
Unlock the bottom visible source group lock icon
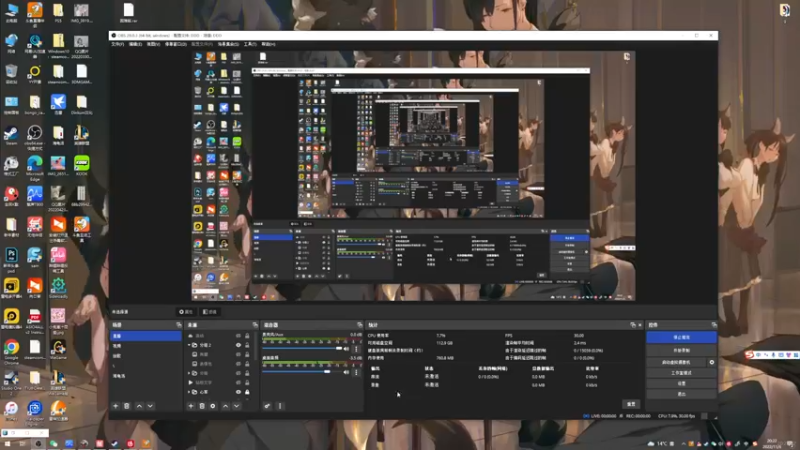click(x=247, y=392)
